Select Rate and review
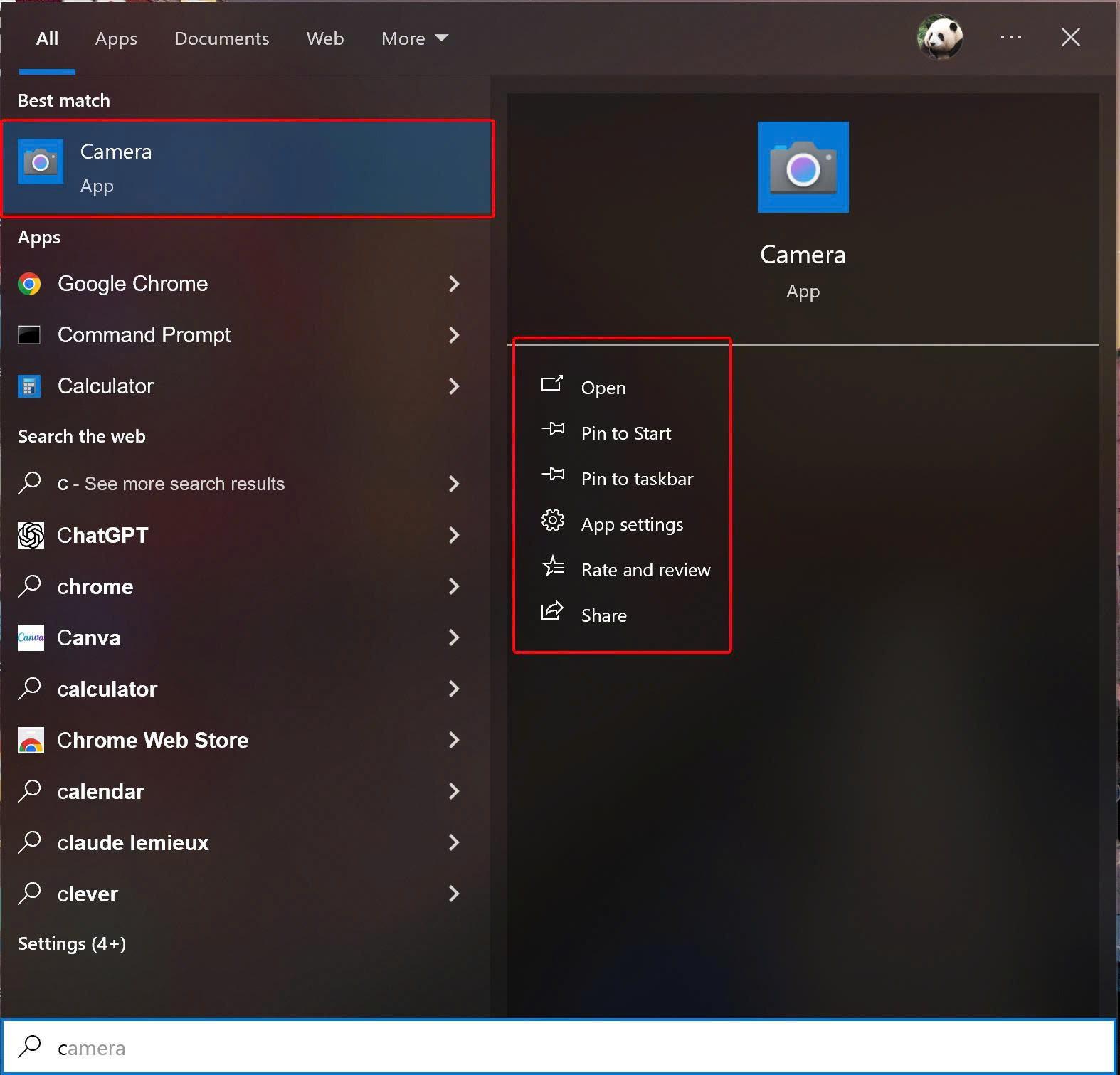Viewport: 1120px width, 1075px height. tap(645, 570)
